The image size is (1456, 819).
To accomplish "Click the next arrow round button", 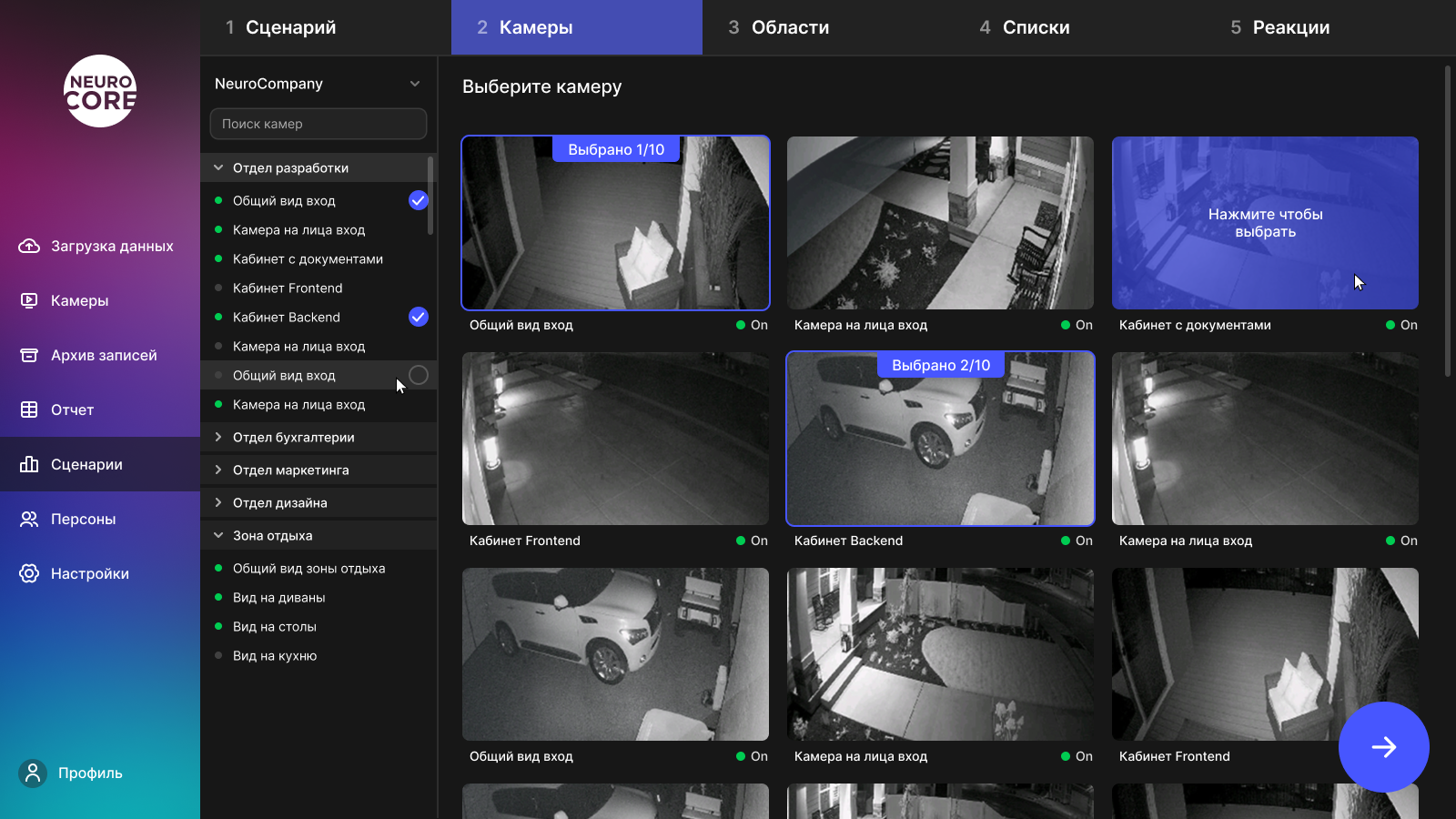I will 1384,747.
